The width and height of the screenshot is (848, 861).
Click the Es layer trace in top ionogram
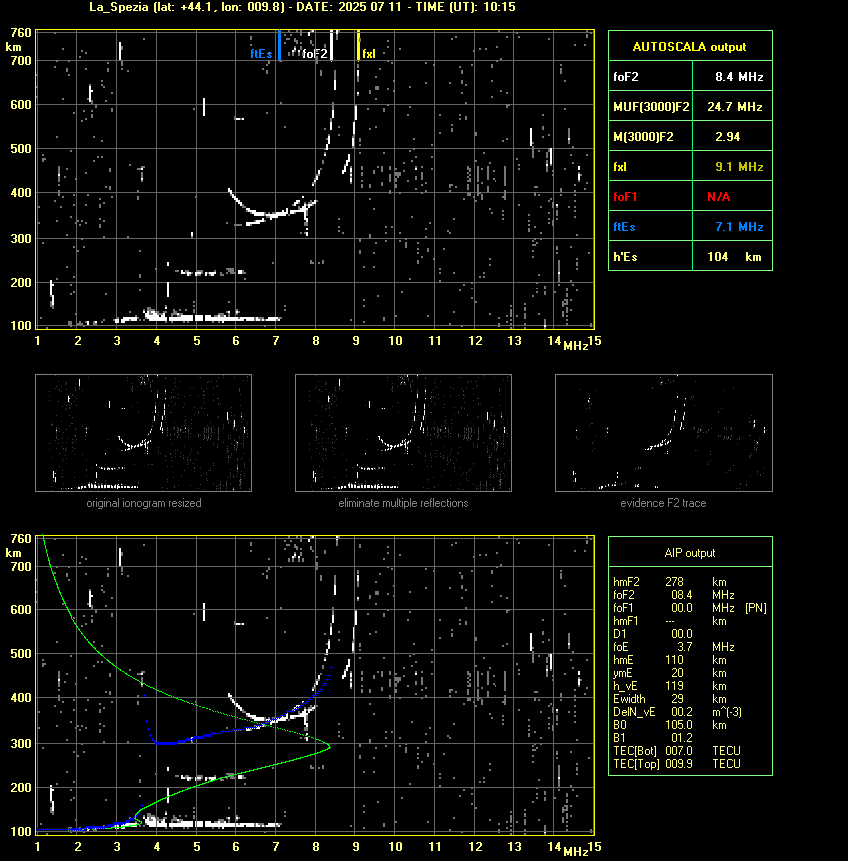pos(198,317)
